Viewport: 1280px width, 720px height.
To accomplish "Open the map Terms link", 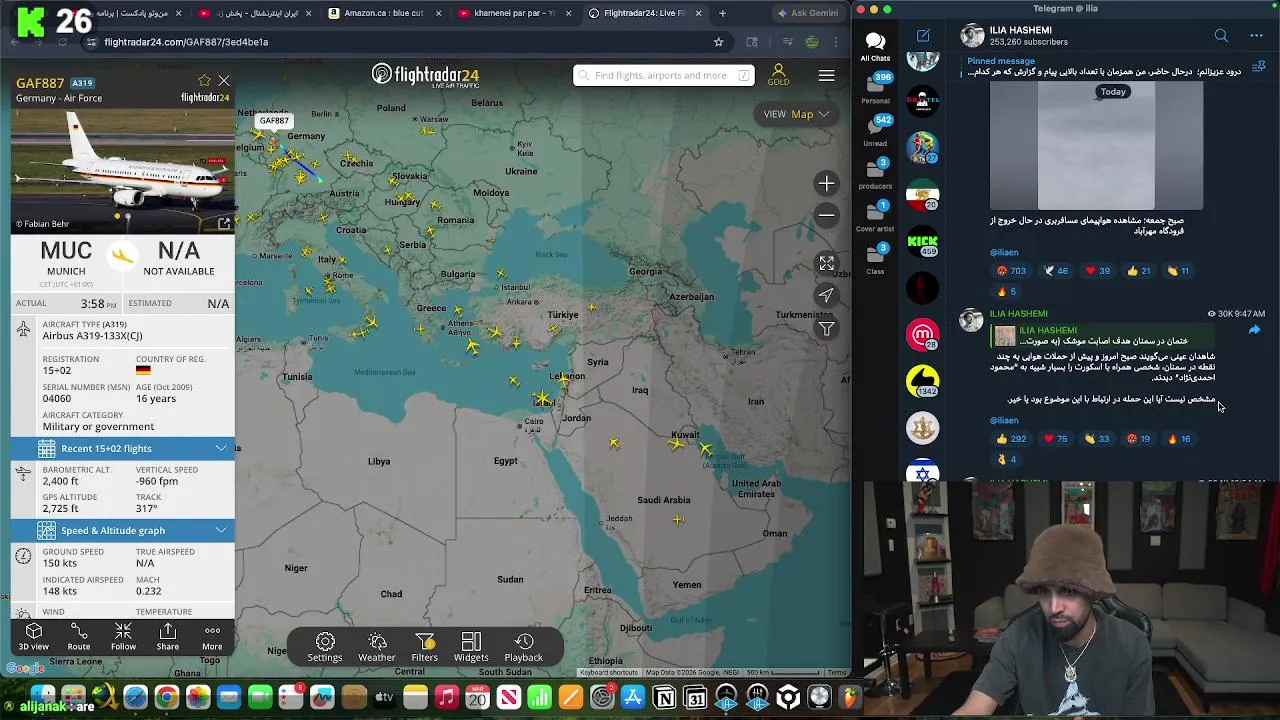I will [x=837, y=673].
